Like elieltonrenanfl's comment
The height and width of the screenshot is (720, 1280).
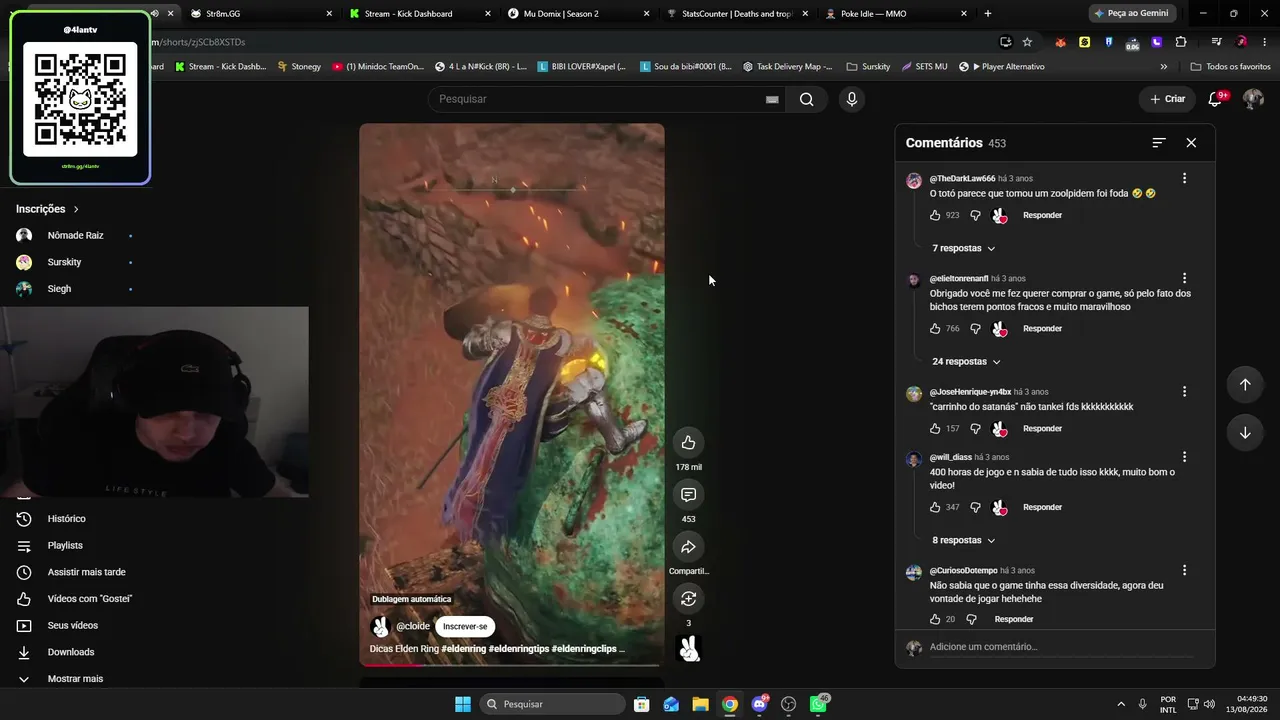pyautogui.click(x=935, y=328)
